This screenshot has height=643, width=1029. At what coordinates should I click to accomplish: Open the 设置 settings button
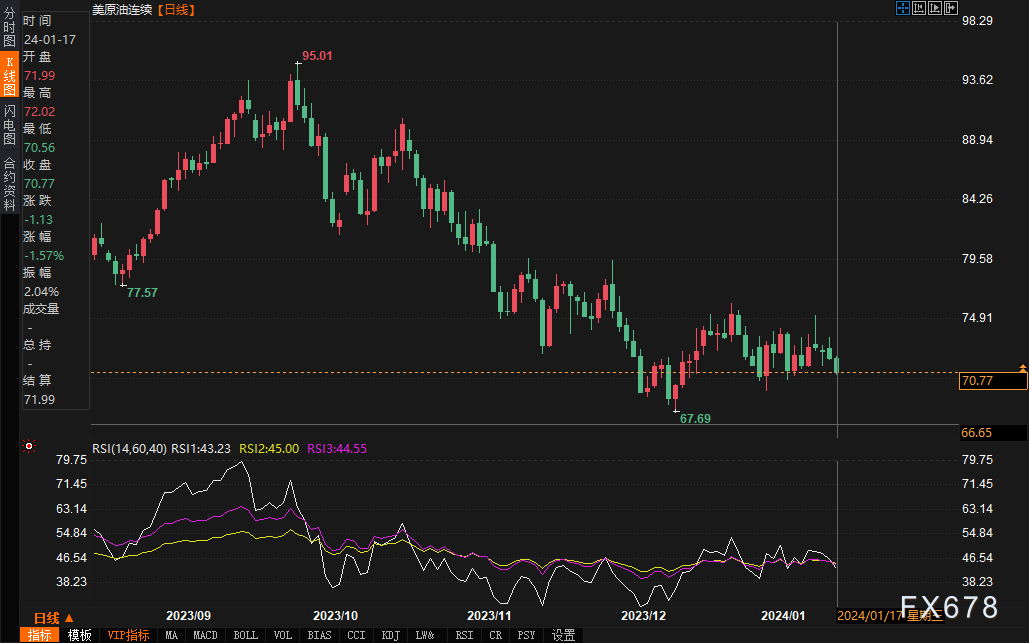point(563,635)
